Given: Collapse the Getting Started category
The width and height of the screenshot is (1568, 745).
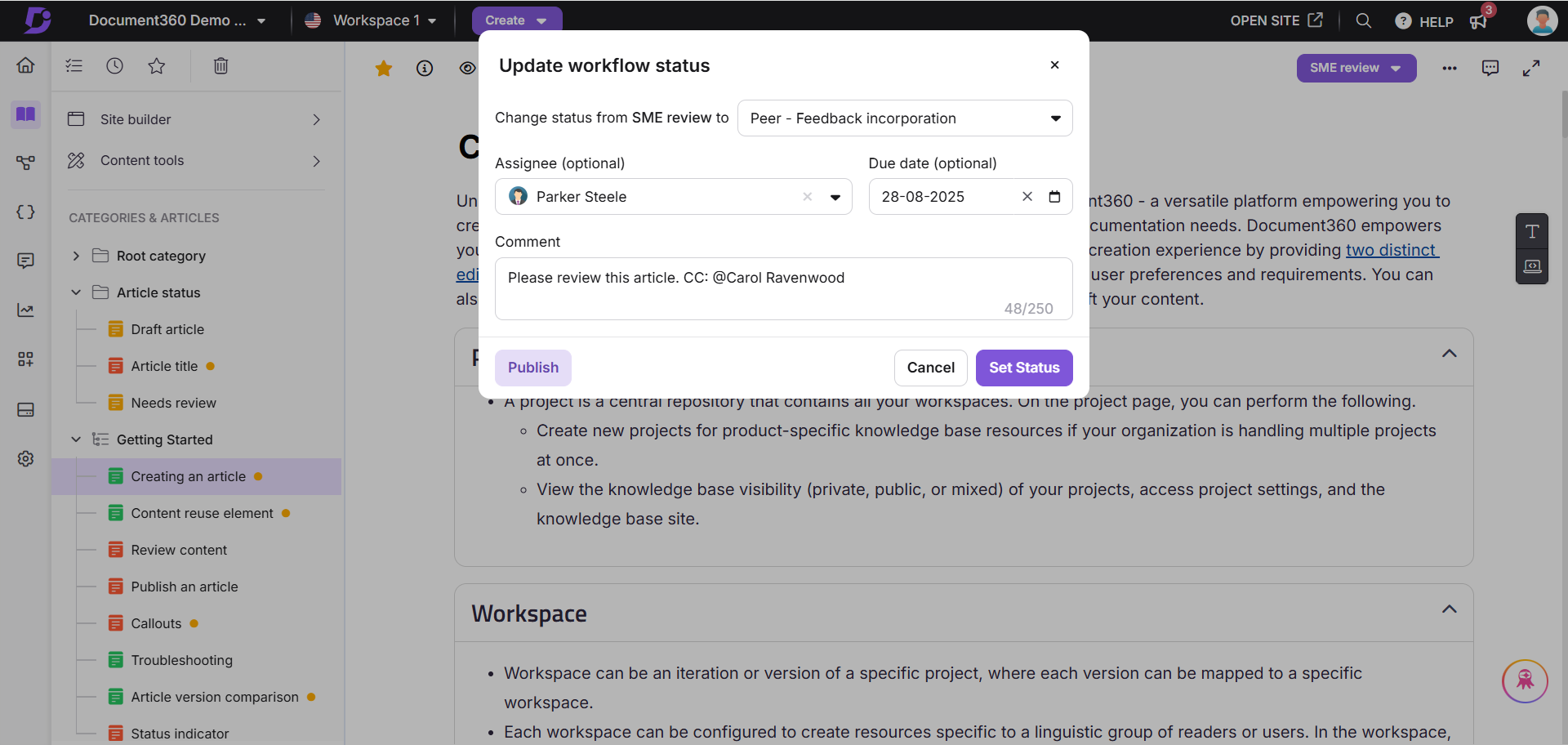Looking at the screenshot, I should tap(76, 439).
